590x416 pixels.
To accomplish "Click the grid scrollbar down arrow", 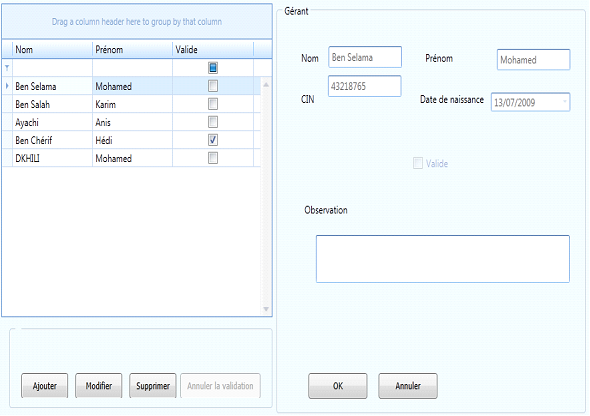I will (266, 309).
